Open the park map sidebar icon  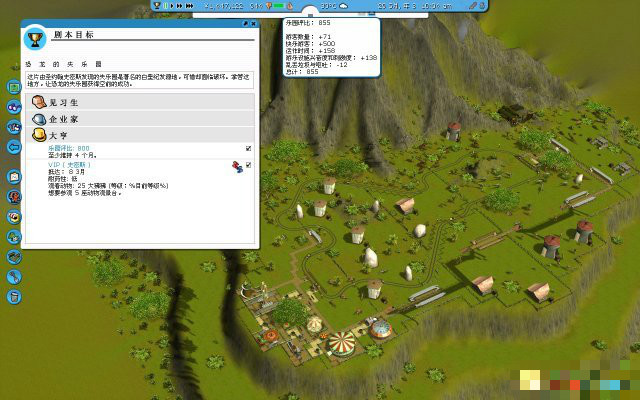[14, 87]
